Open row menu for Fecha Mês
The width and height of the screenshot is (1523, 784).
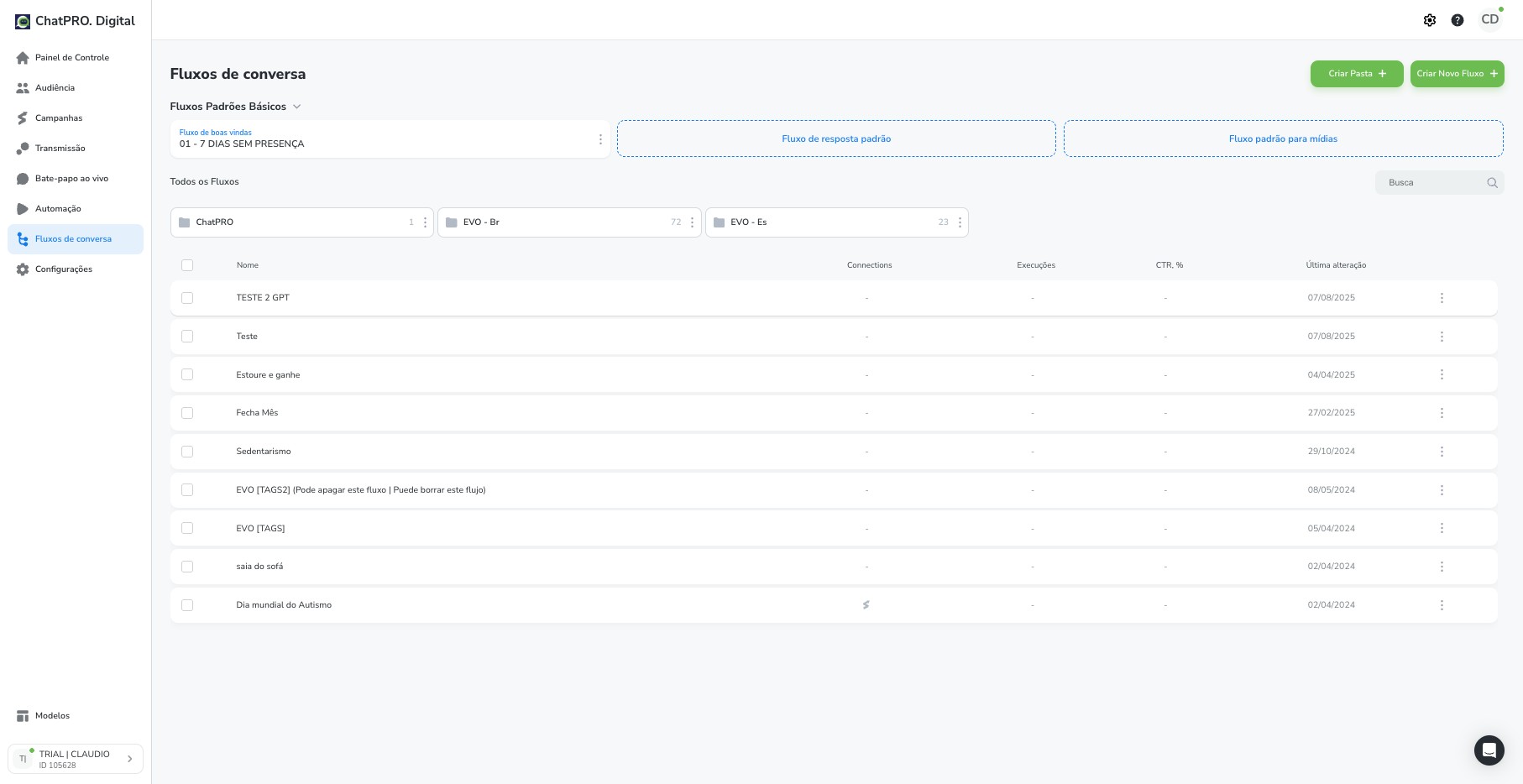tap(1442, 413)
